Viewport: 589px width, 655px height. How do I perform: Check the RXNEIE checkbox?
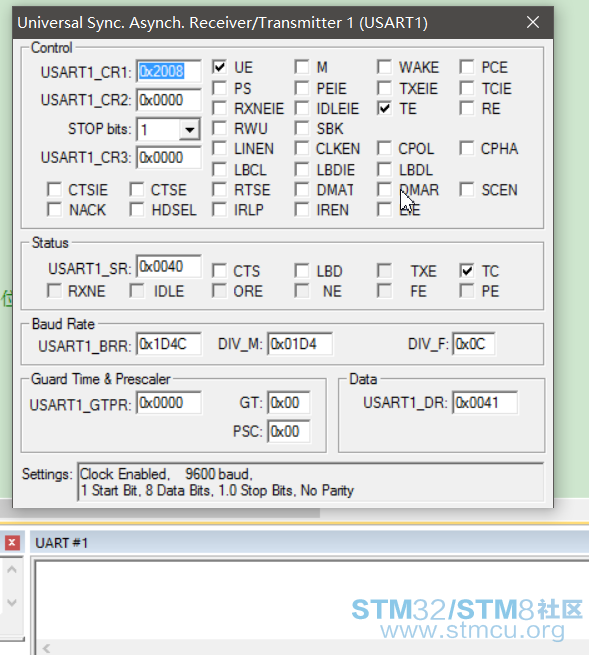pyautogui.click(x=219, y=108)
